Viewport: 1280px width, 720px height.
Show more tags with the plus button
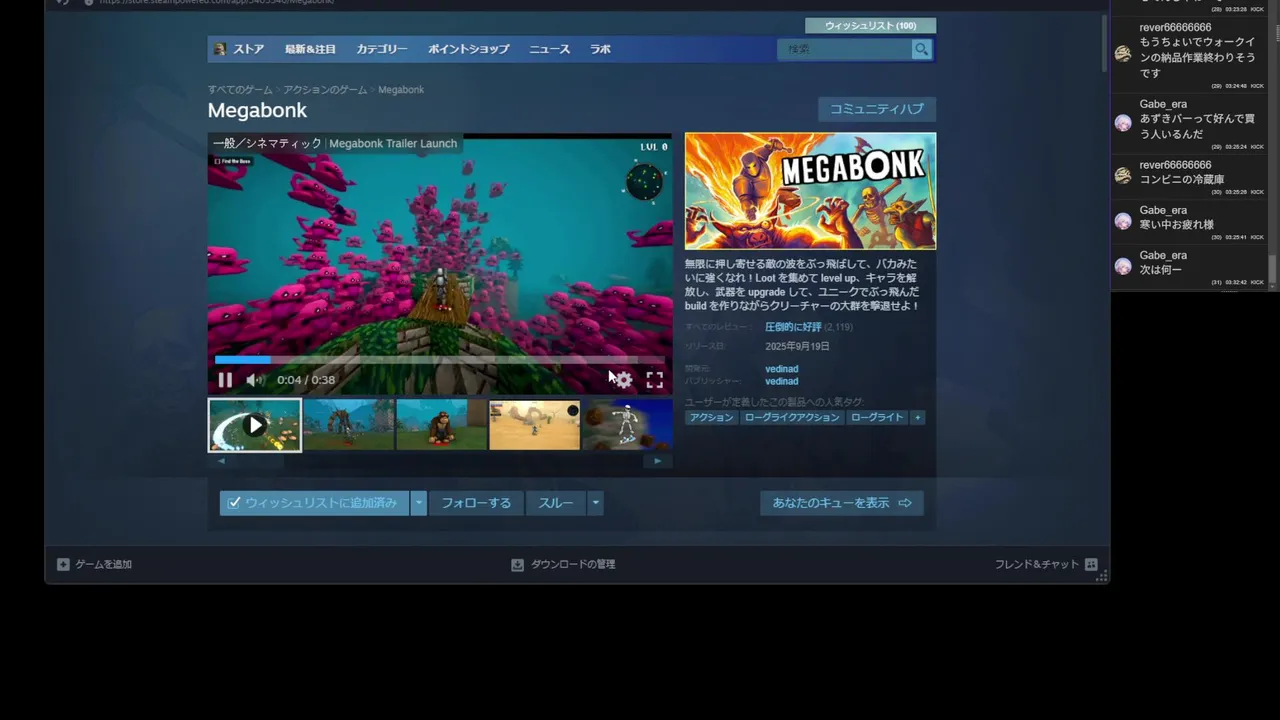point(917,417)
